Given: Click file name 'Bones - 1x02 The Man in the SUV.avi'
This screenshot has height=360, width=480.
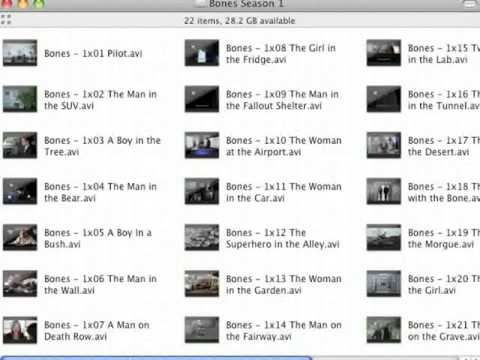Looking at the screenshot, I should click(100, 100).
